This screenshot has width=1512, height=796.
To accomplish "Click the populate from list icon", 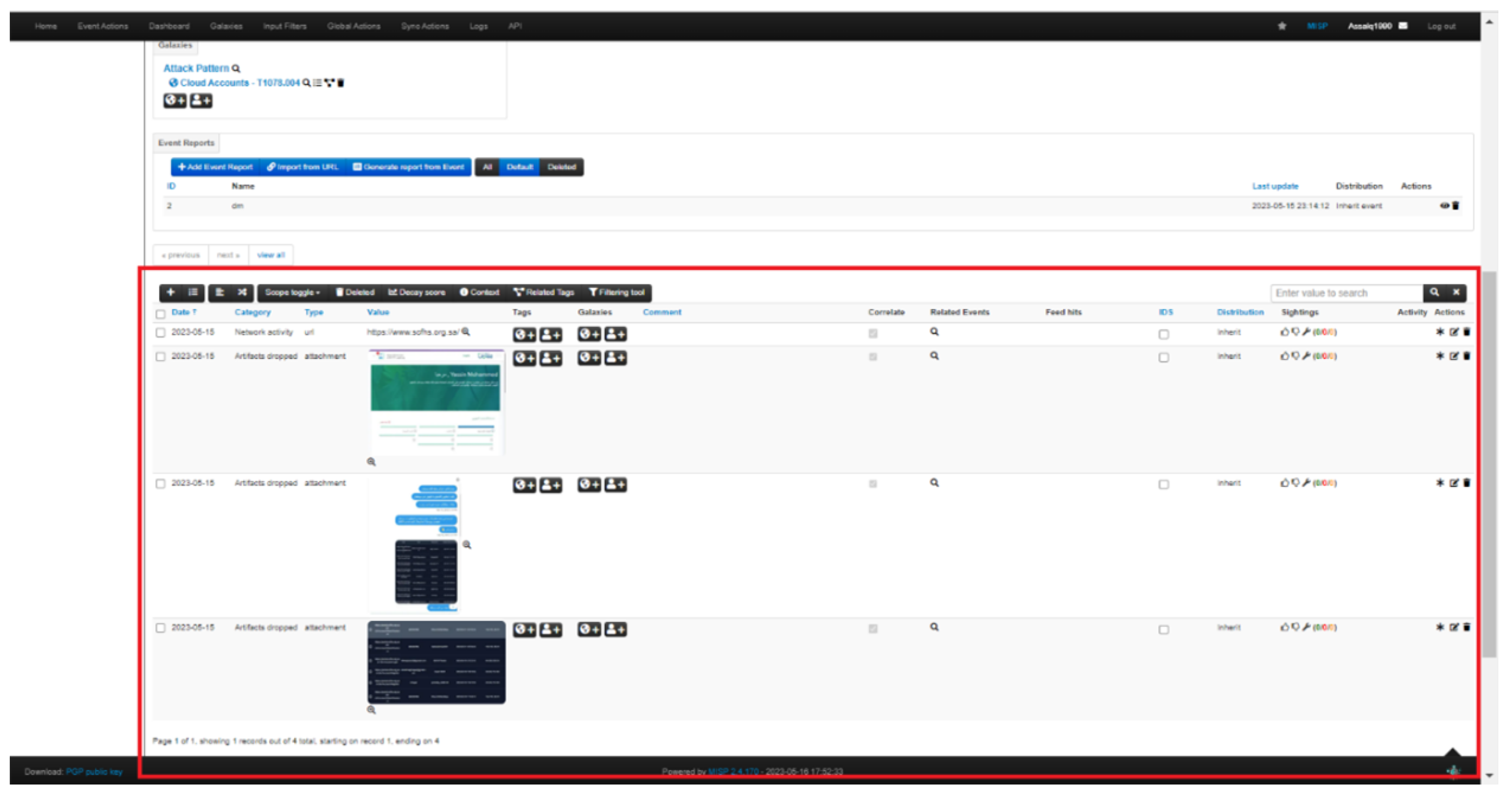I will click(x=193, y=293).
